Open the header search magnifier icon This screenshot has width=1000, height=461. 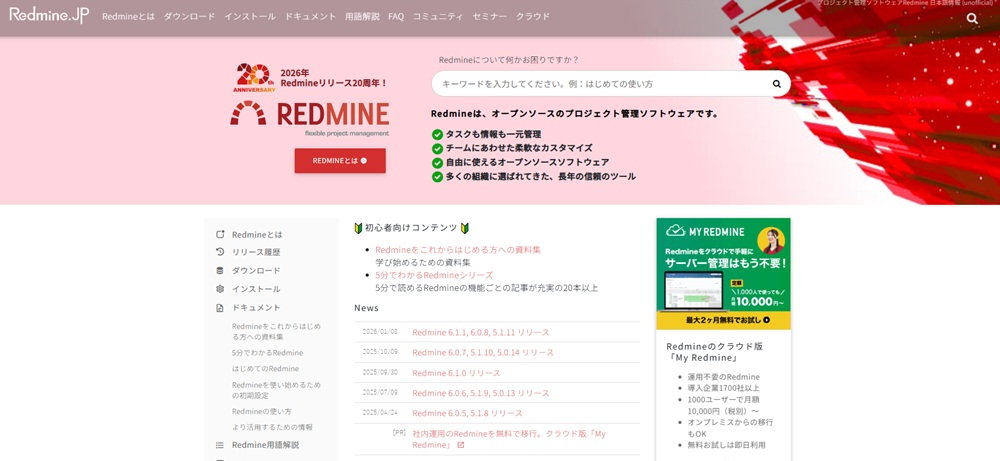pos(972,18)
